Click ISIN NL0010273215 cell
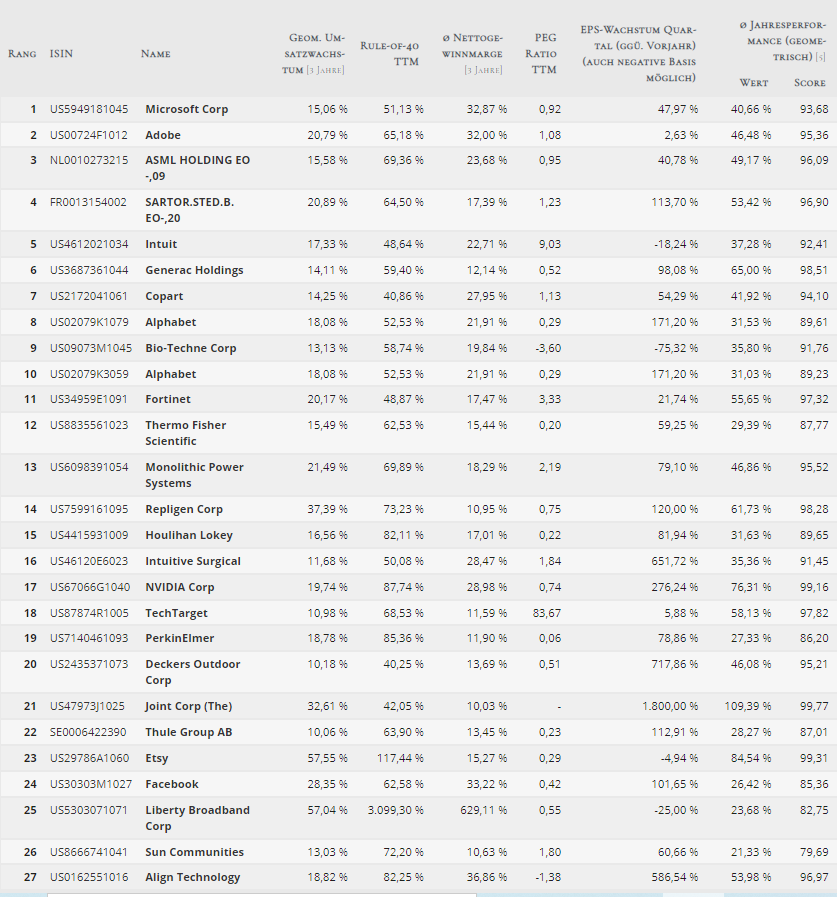The width and height of the screenshot is (837, 897). (89, 160)
